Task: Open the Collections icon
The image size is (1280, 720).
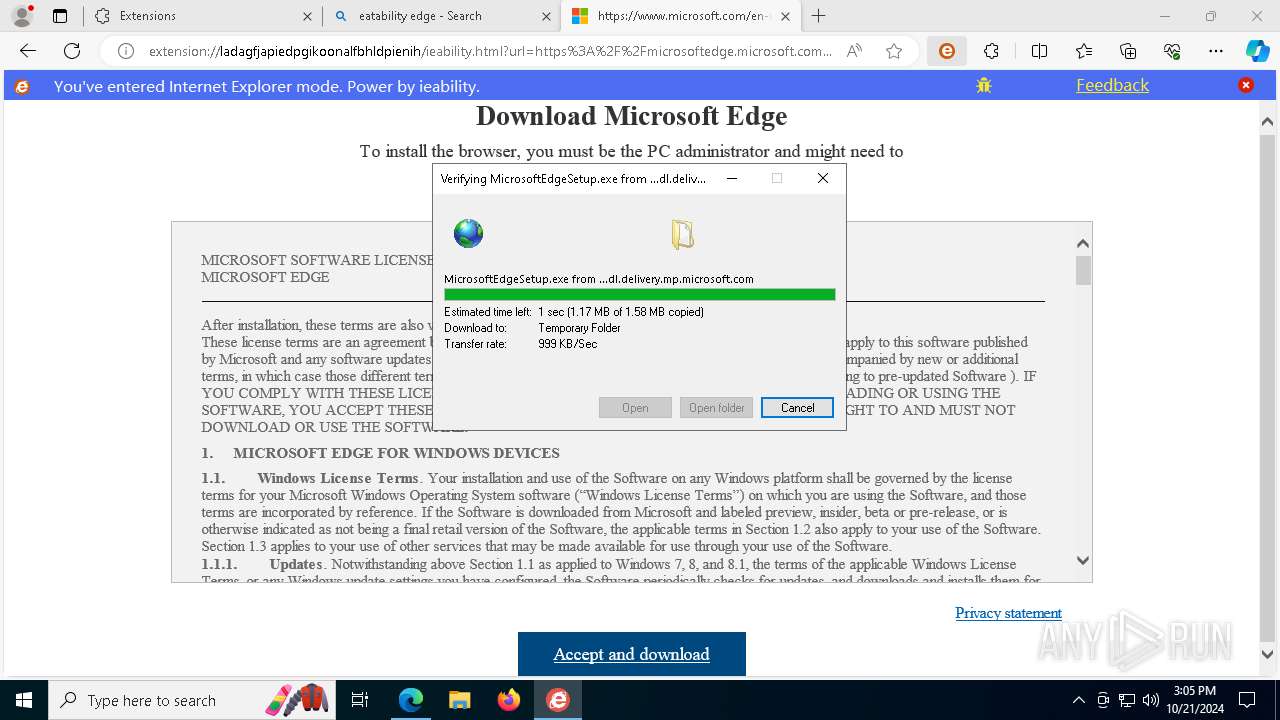Action: point(1128,51)
